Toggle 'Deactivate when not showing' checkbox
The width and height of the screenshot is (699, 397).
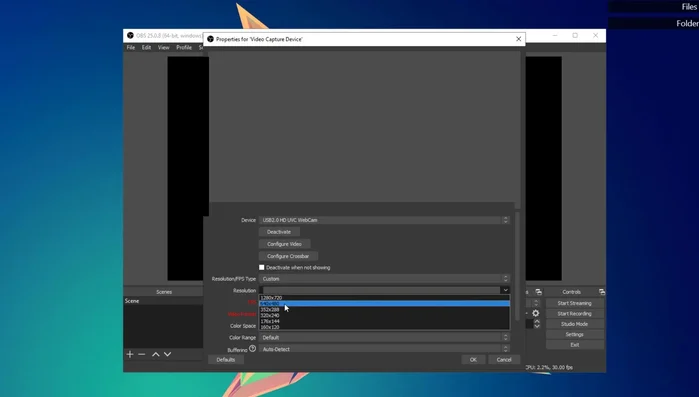[x=262, y=267]
